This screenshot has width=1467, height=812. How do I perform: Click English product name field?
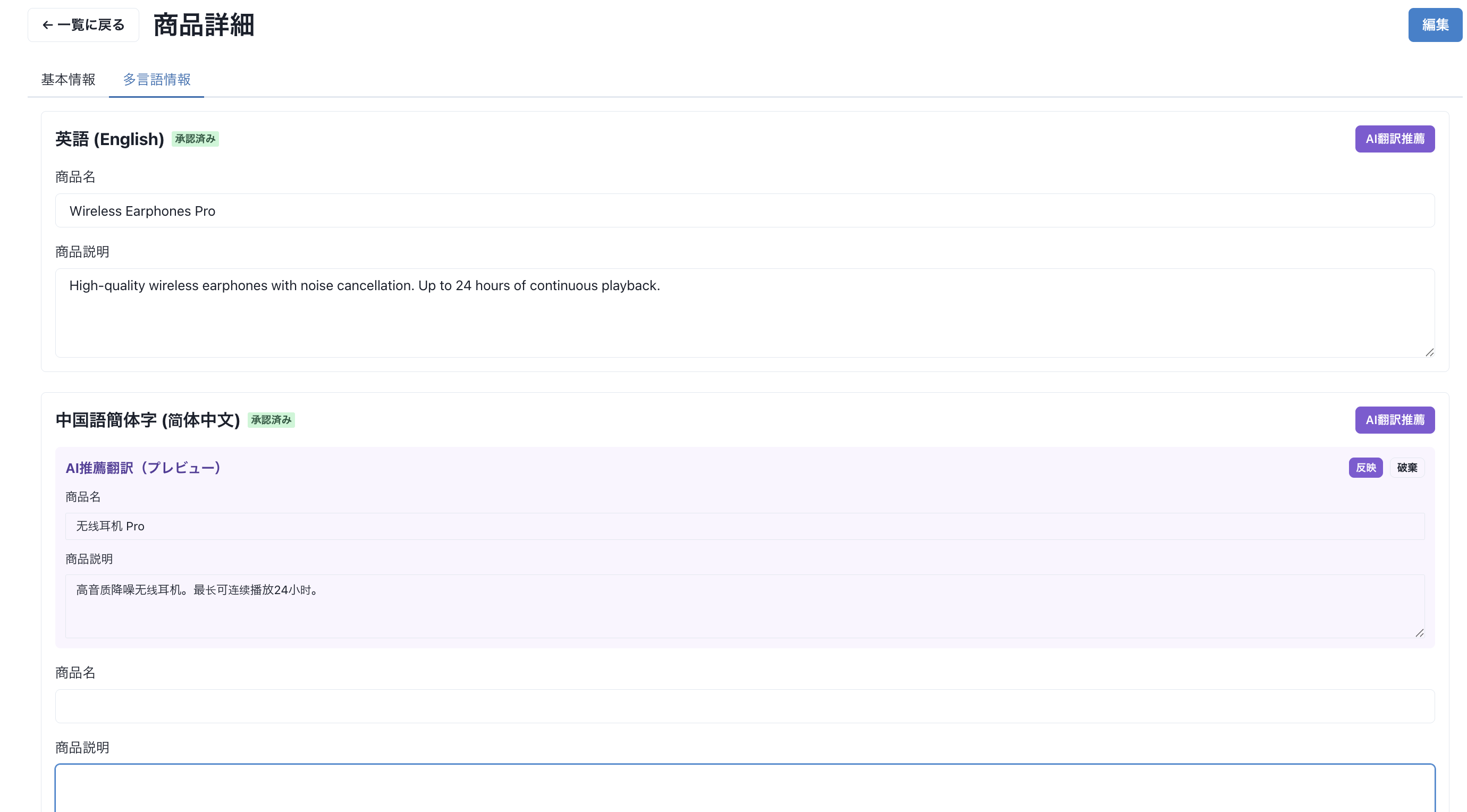click(x=744, y=212)
